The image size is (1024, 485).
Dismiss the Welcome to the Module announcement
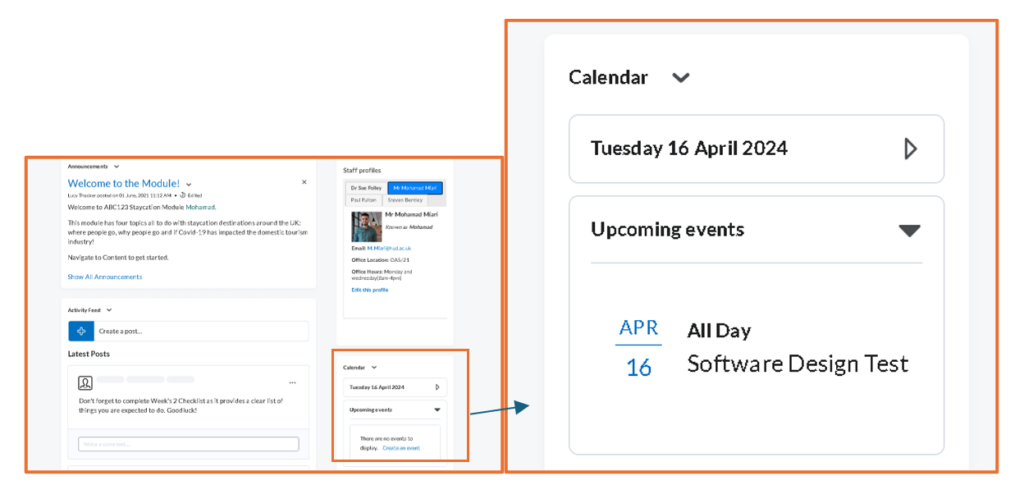pos(304,182)
